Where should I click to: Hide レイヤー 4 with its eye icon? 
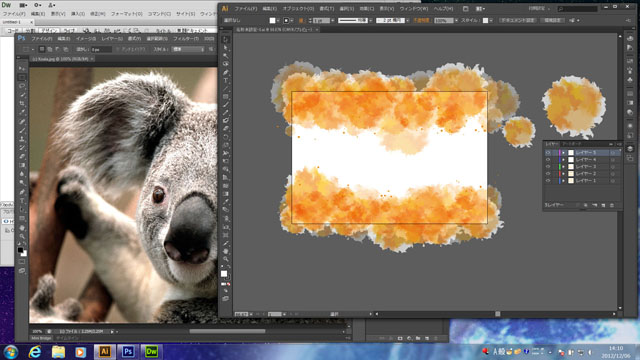(x=548, y=160)
